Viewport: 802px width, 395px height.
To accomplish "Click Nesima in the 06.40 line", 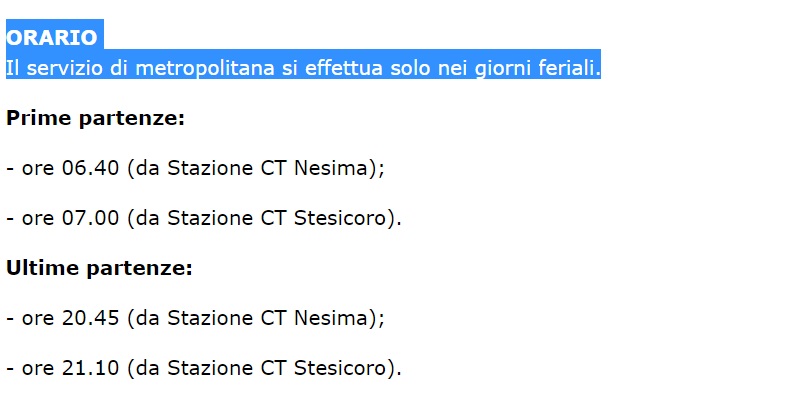I will [x=331, y=168].
